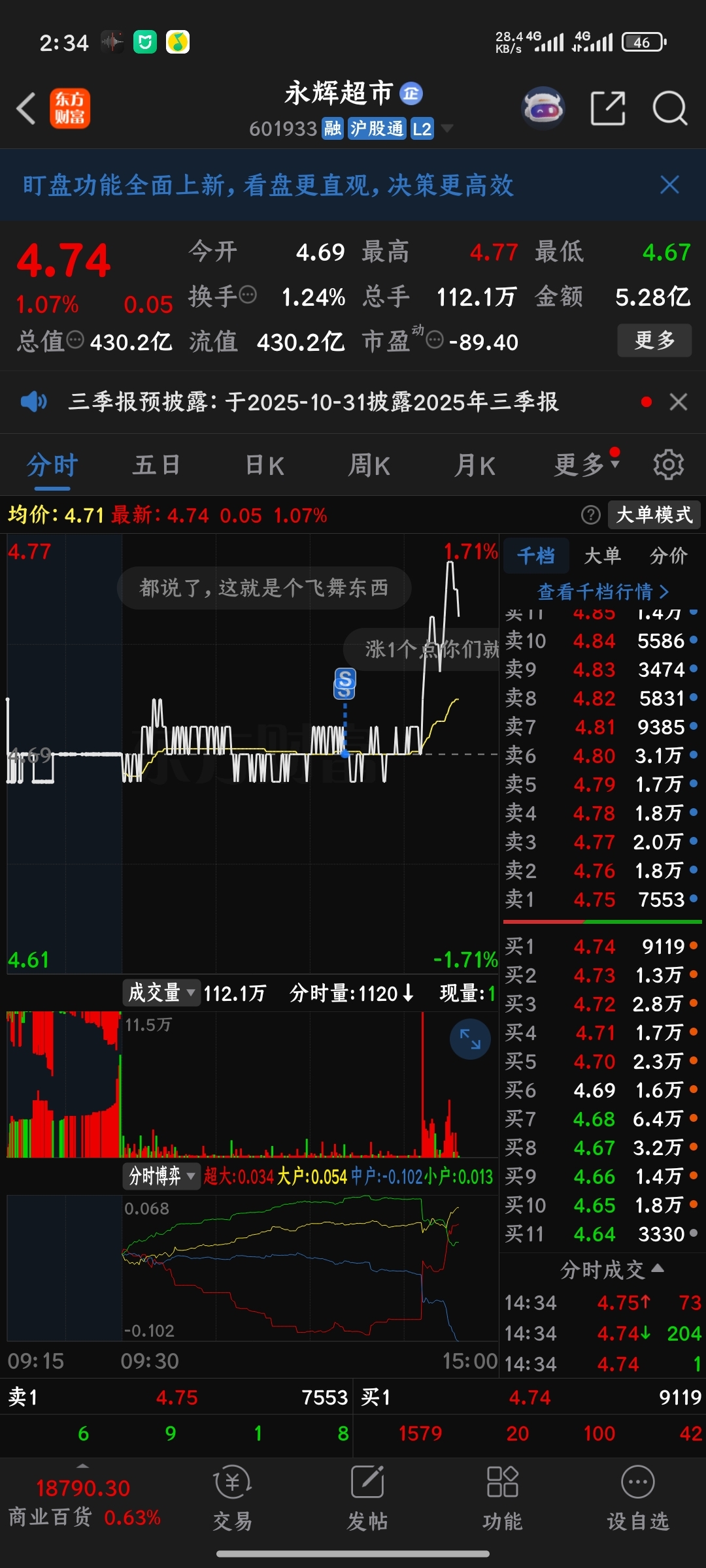Open 更多 chart periods dropdown
706x1568 pixels.
(586, 465)
